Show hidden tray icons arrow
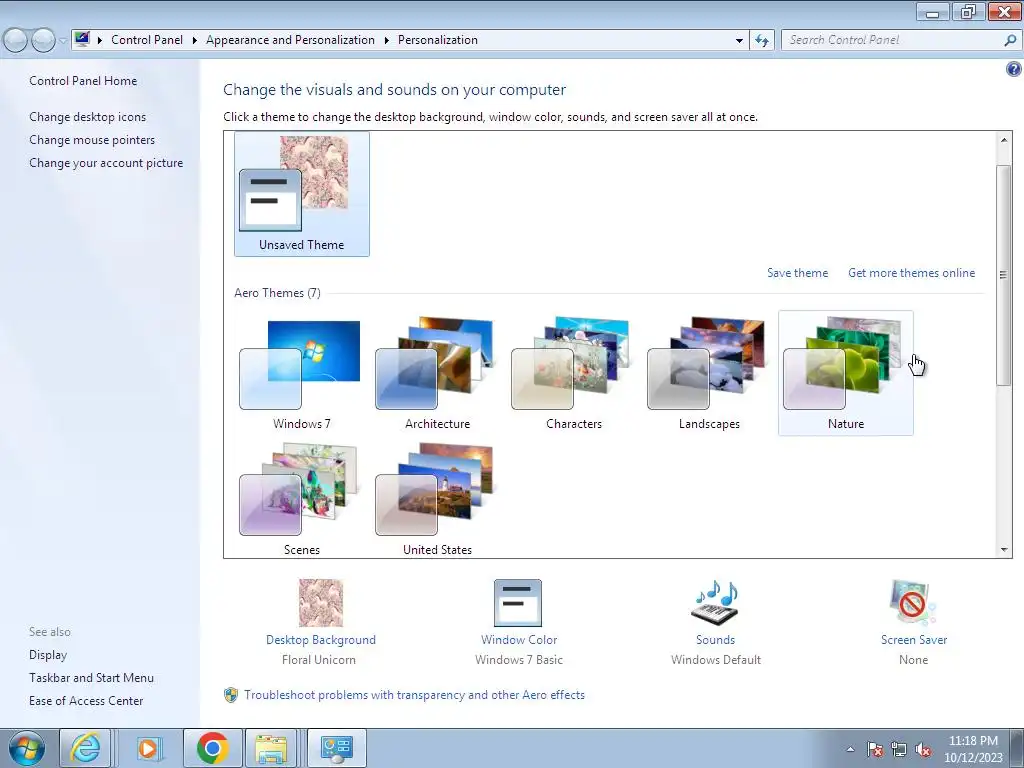This screenshot has height=768, width=1024. tap(850, 749)
